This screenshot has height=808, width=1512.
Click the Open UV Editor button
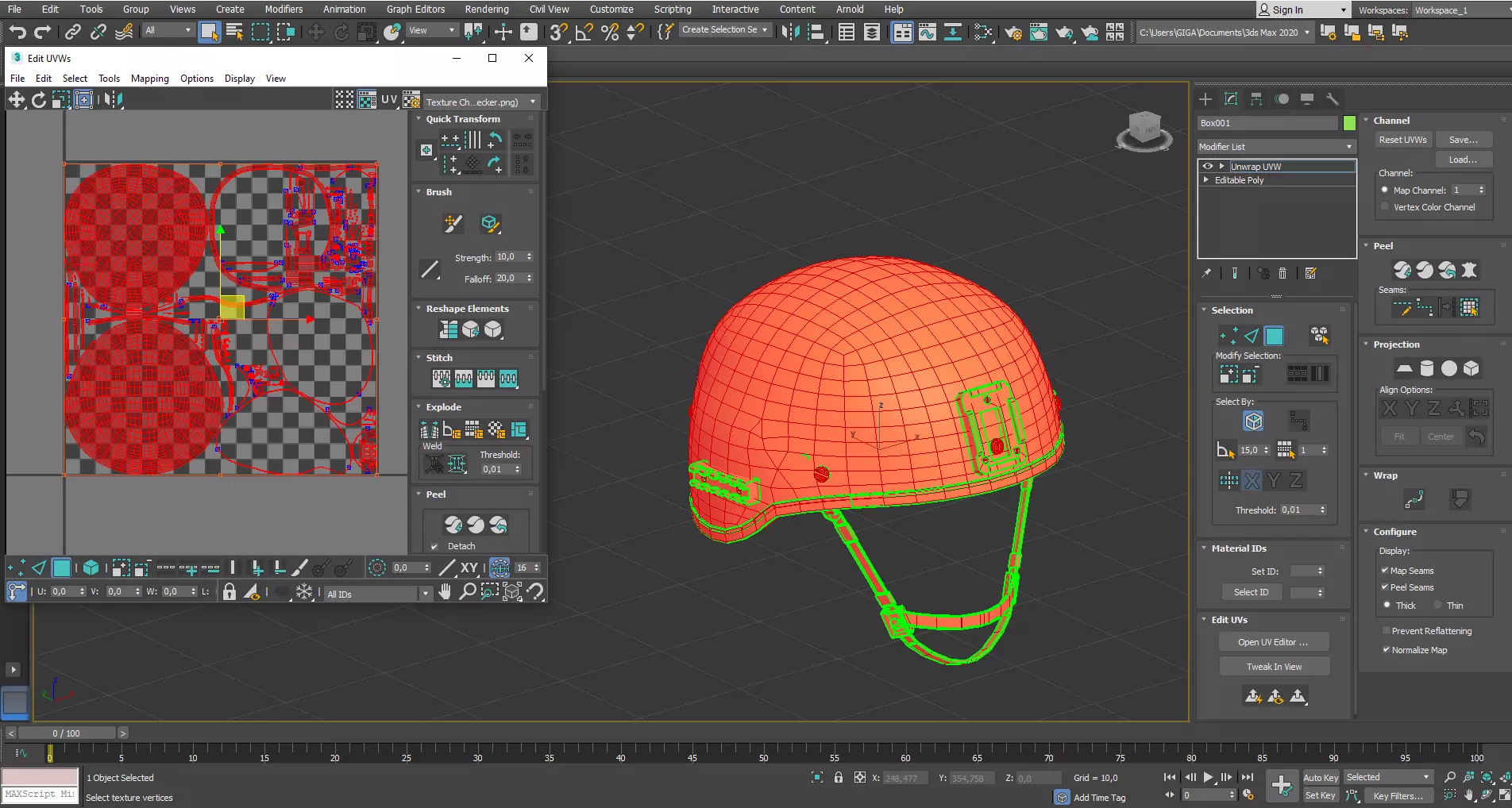1273,642
